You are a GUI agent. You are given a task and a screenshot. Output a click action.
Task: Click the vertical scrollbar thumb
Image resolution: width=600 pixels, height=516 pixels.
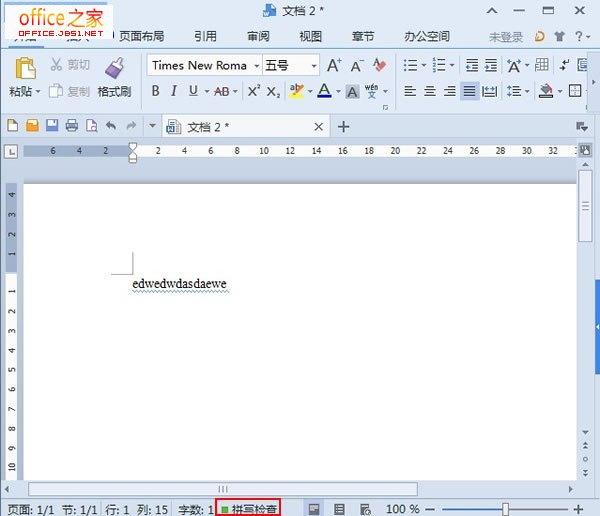point(585,206)
